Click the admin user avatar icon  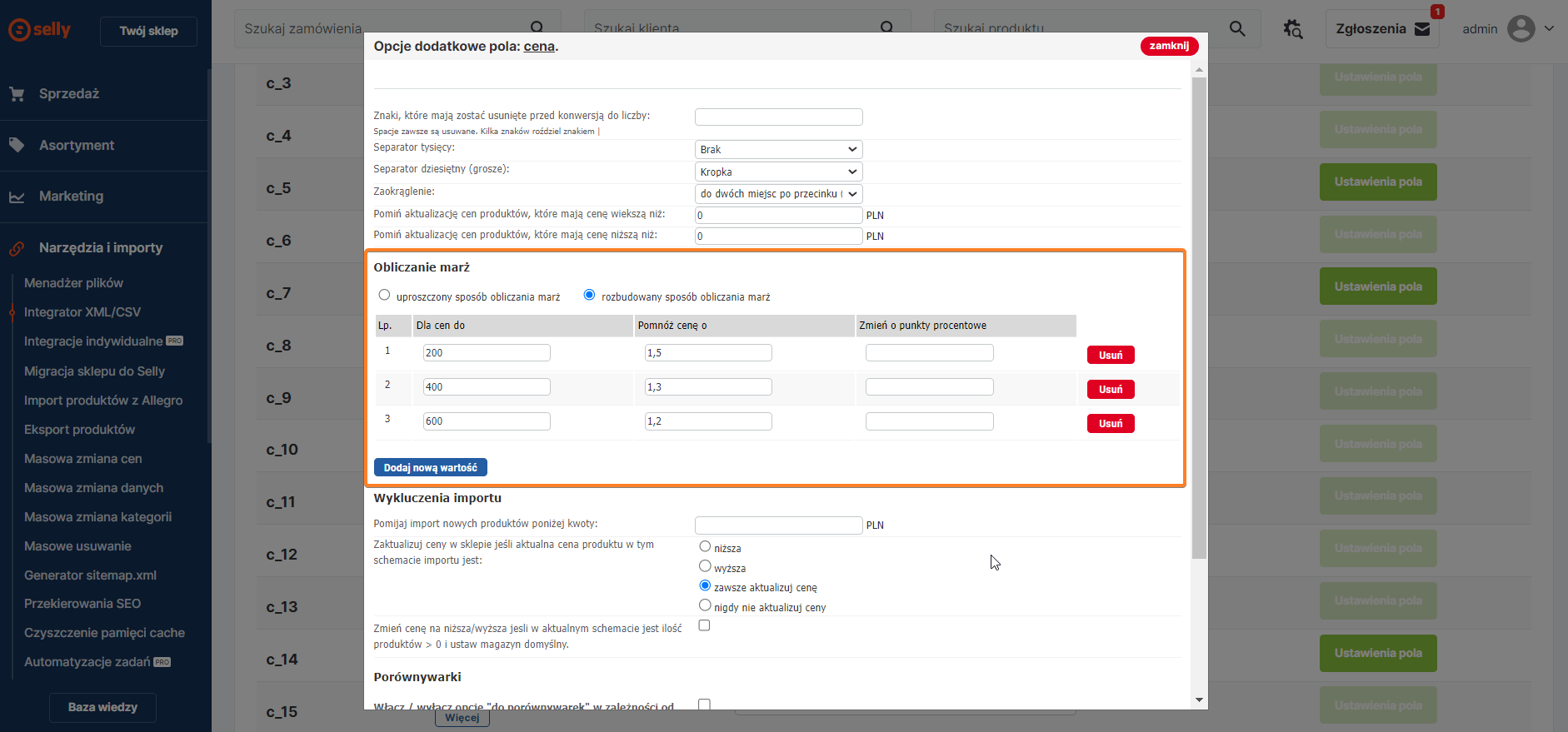click(1521, 29)
